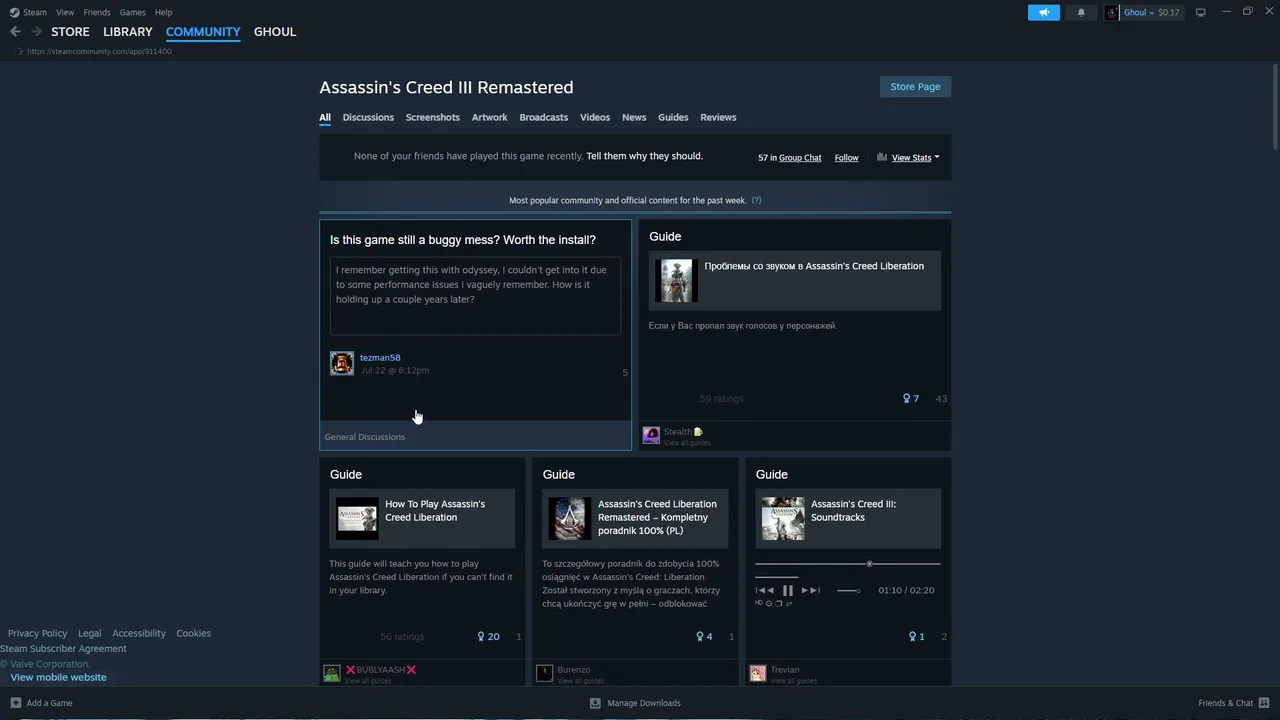
Task: Click the stats bar-chart icon
Action: [882, 157]
